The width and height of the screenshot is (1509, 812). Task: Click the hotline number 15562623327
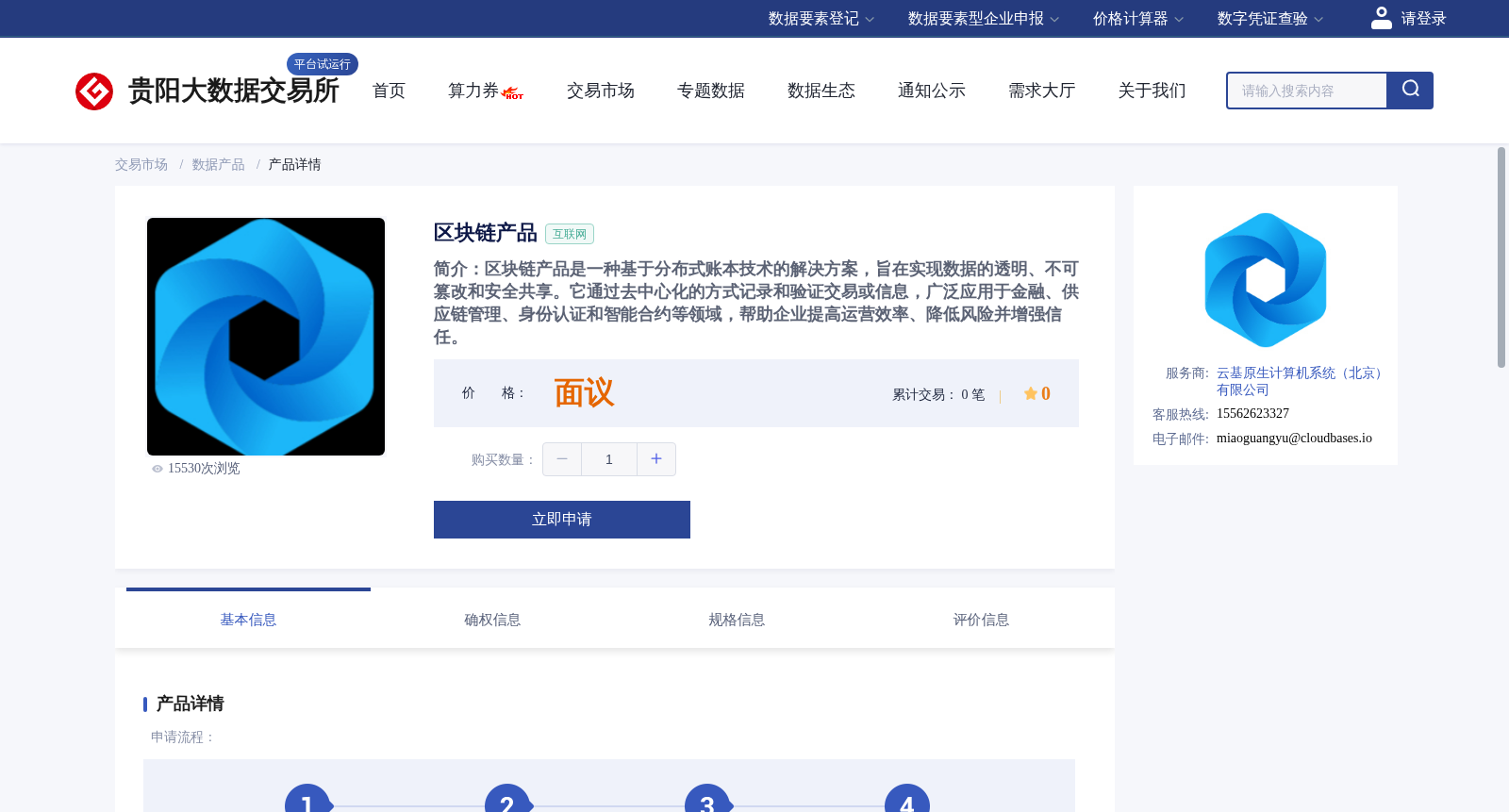pyautogui.click(x=1252, y=413)
